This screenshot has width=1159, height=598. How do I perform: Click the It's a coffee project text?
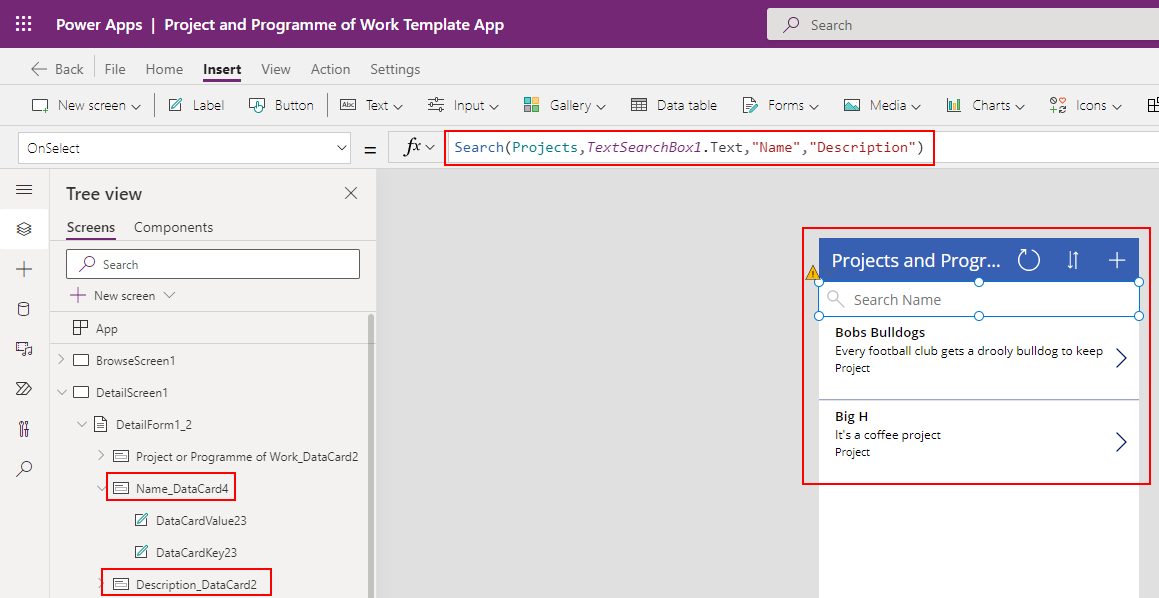(888, 435)
